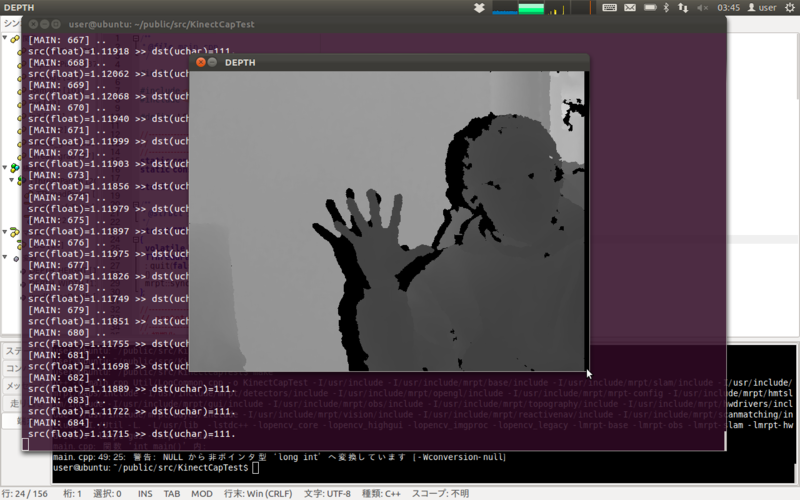This screenshot has width=800, height=500.
Task: Minimize the DEPTH image window
Action: pos(212,62)
